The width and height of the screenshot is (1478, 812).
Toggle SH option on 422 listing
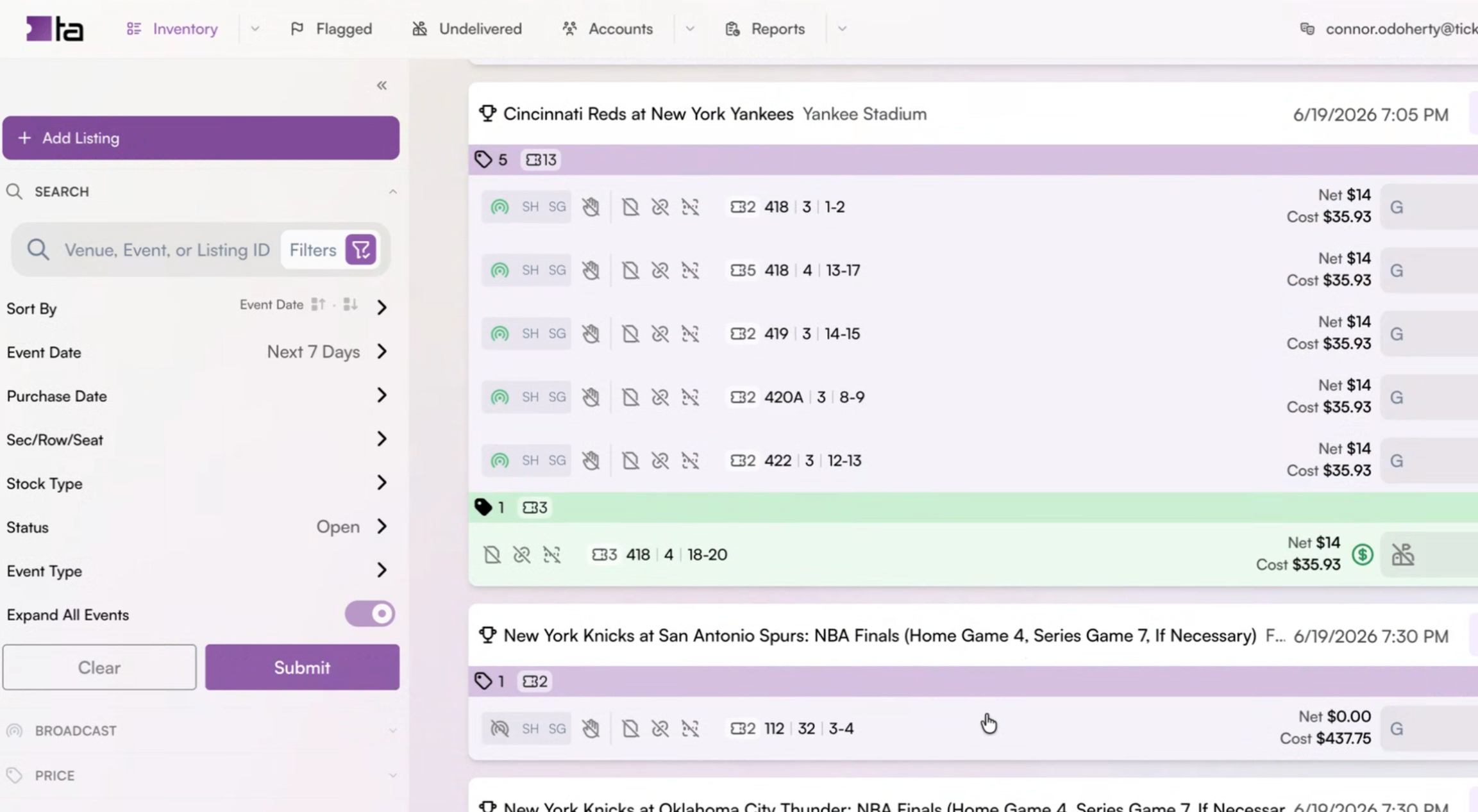coord(530,461)
